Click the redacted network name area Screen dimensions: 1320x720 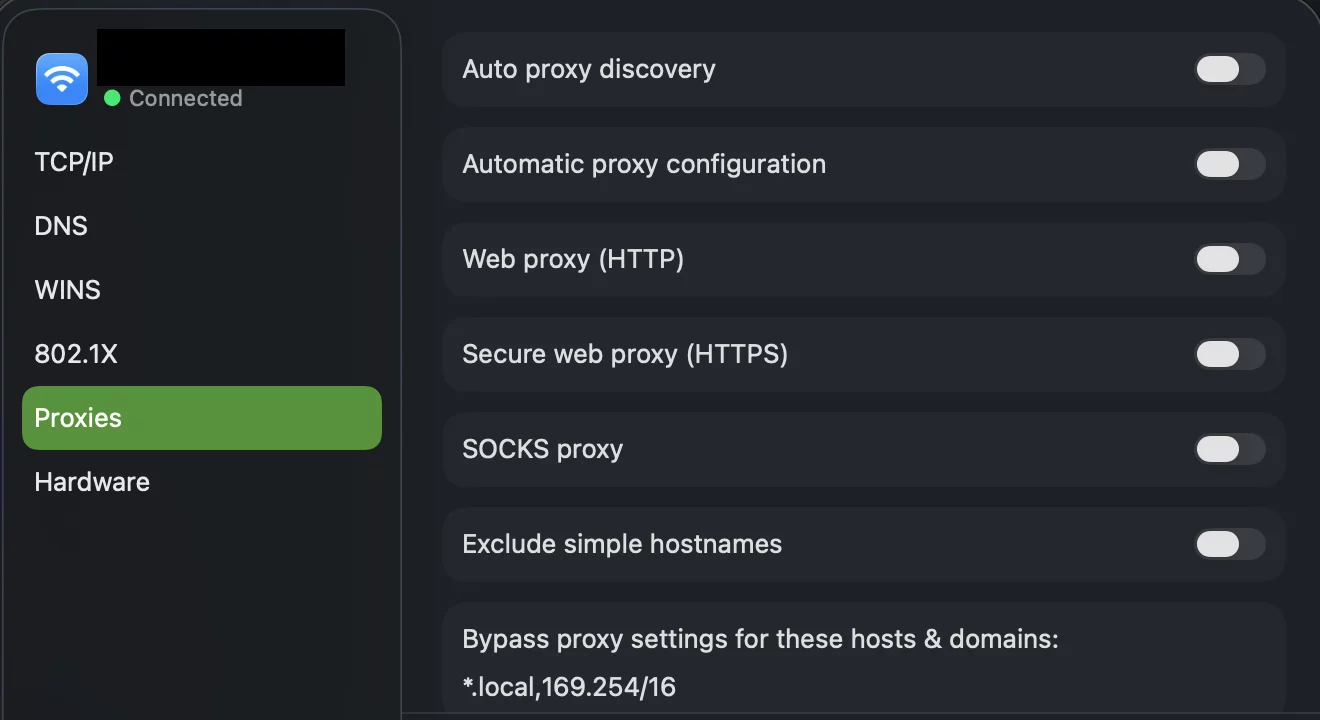coord(220,57)
